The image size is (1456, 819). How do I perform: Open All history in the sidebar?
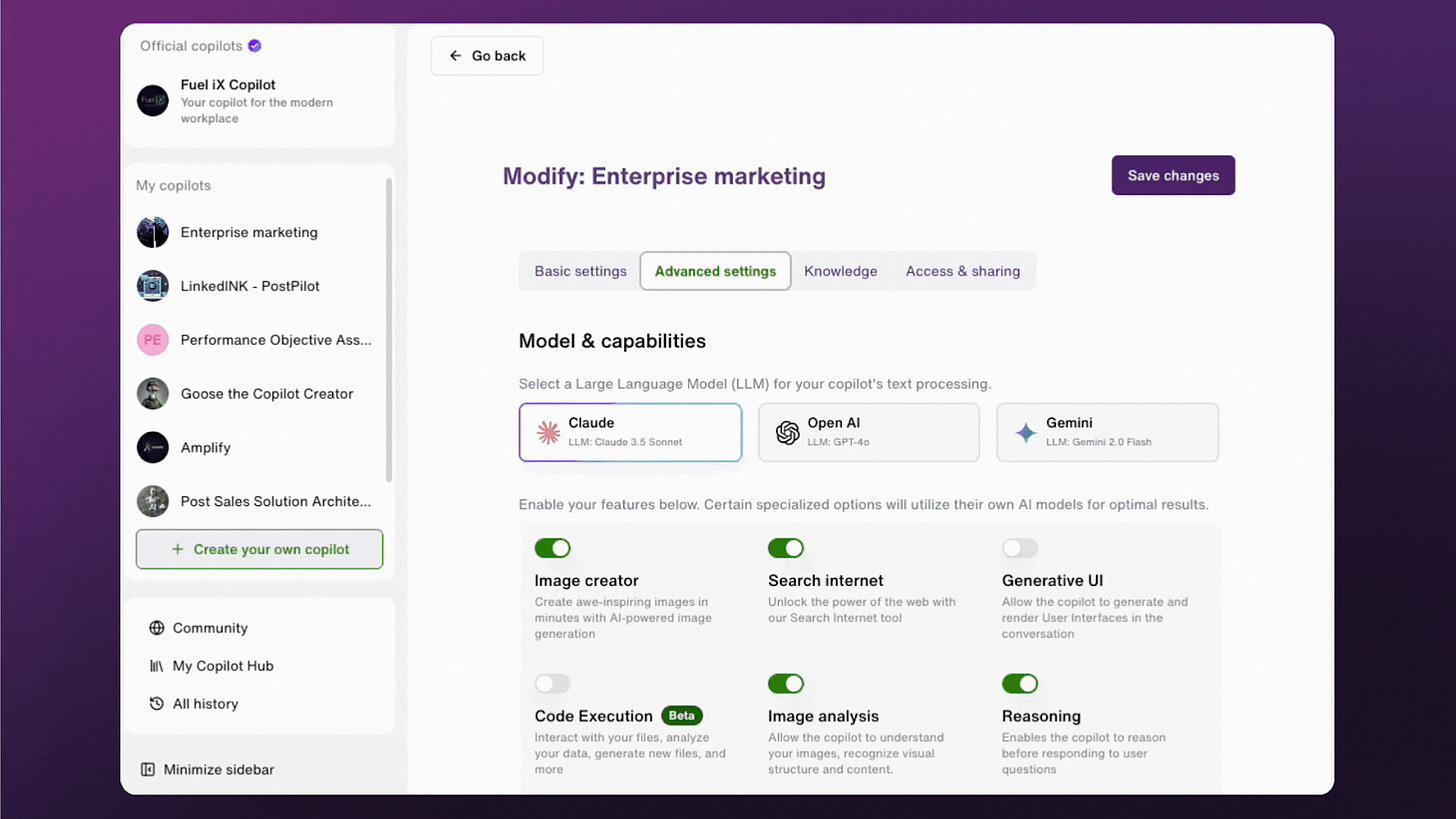194,704
